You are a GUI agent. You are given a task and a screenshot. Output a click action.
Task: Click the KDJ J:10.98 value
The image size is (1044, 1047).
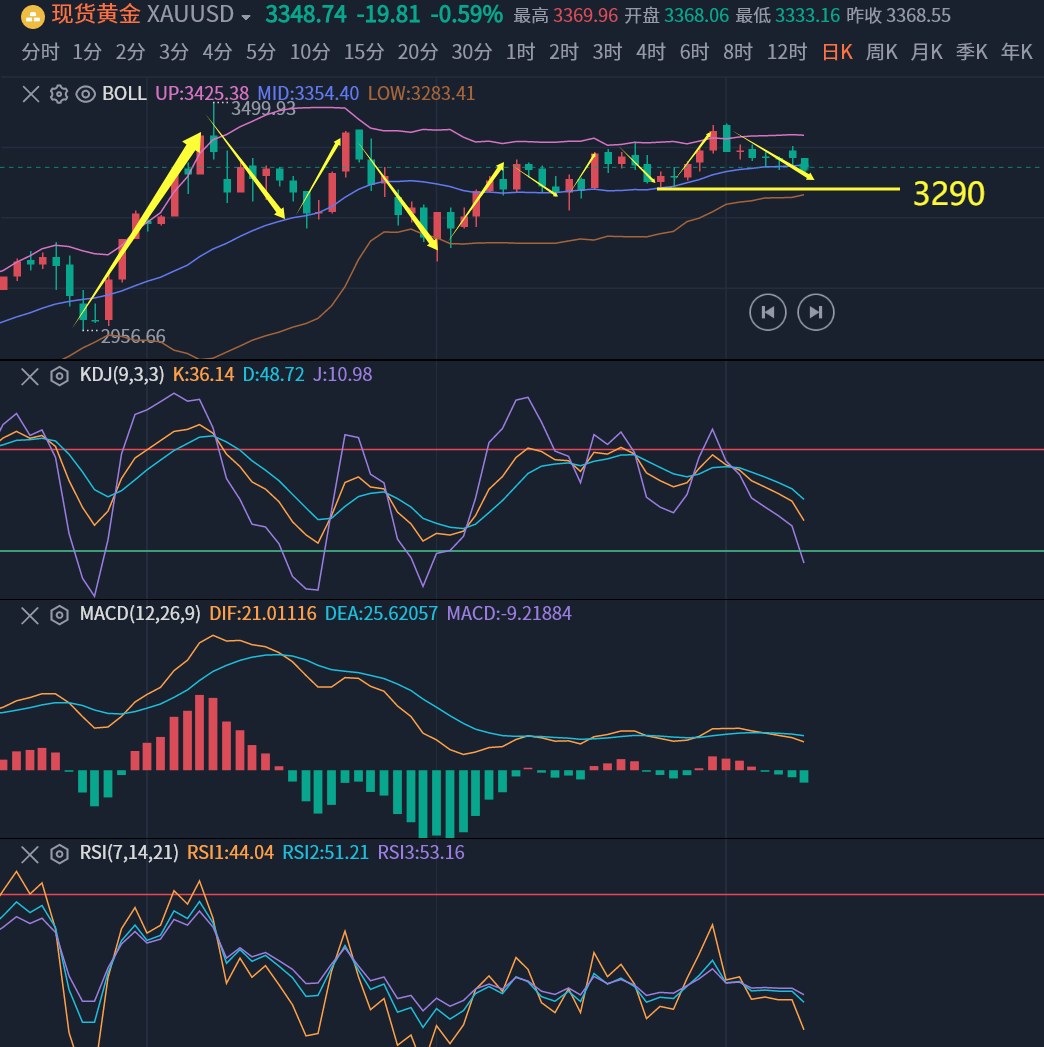pyautogui.click(x=342, y=375)
